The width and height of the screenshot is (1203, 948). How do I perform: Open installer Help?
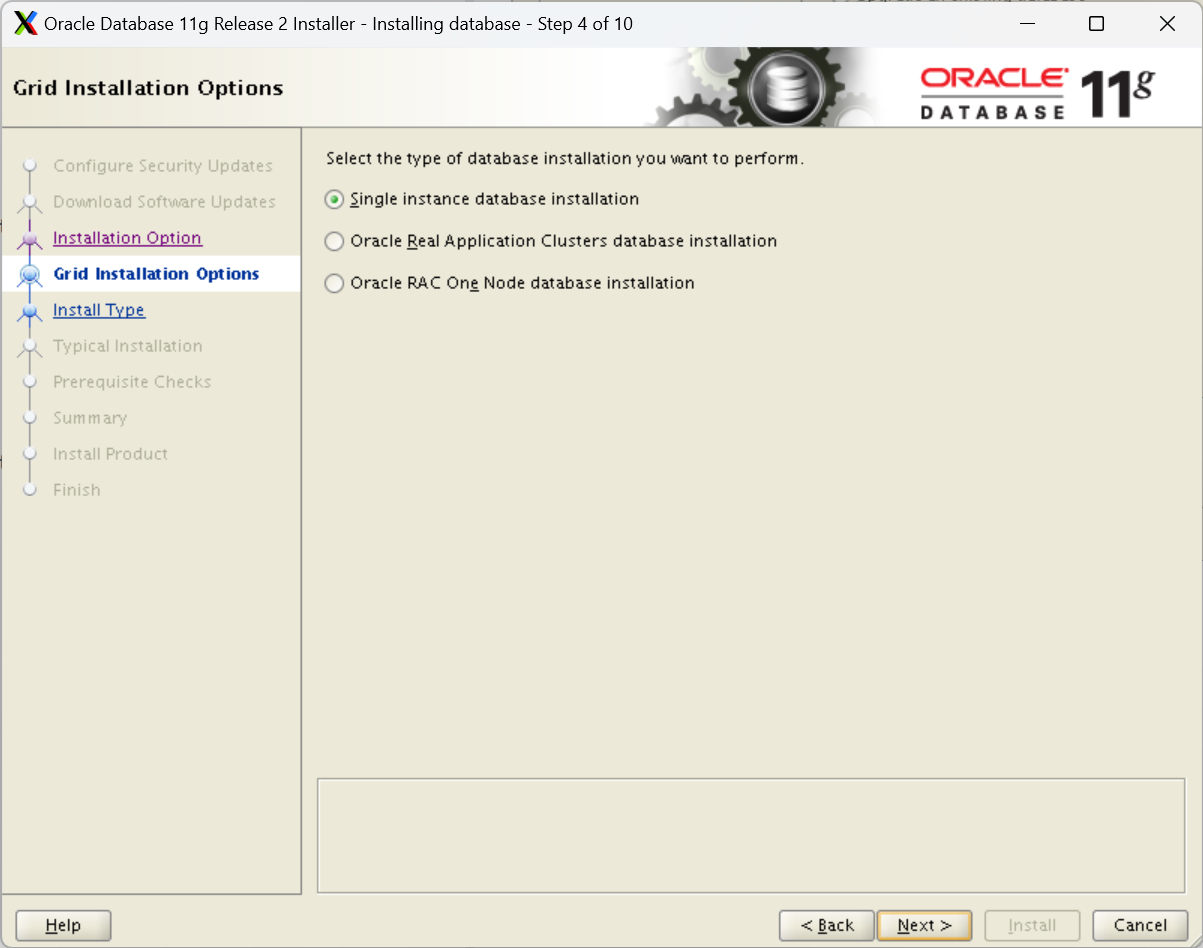pyautogui.click(x=63, y=926)
